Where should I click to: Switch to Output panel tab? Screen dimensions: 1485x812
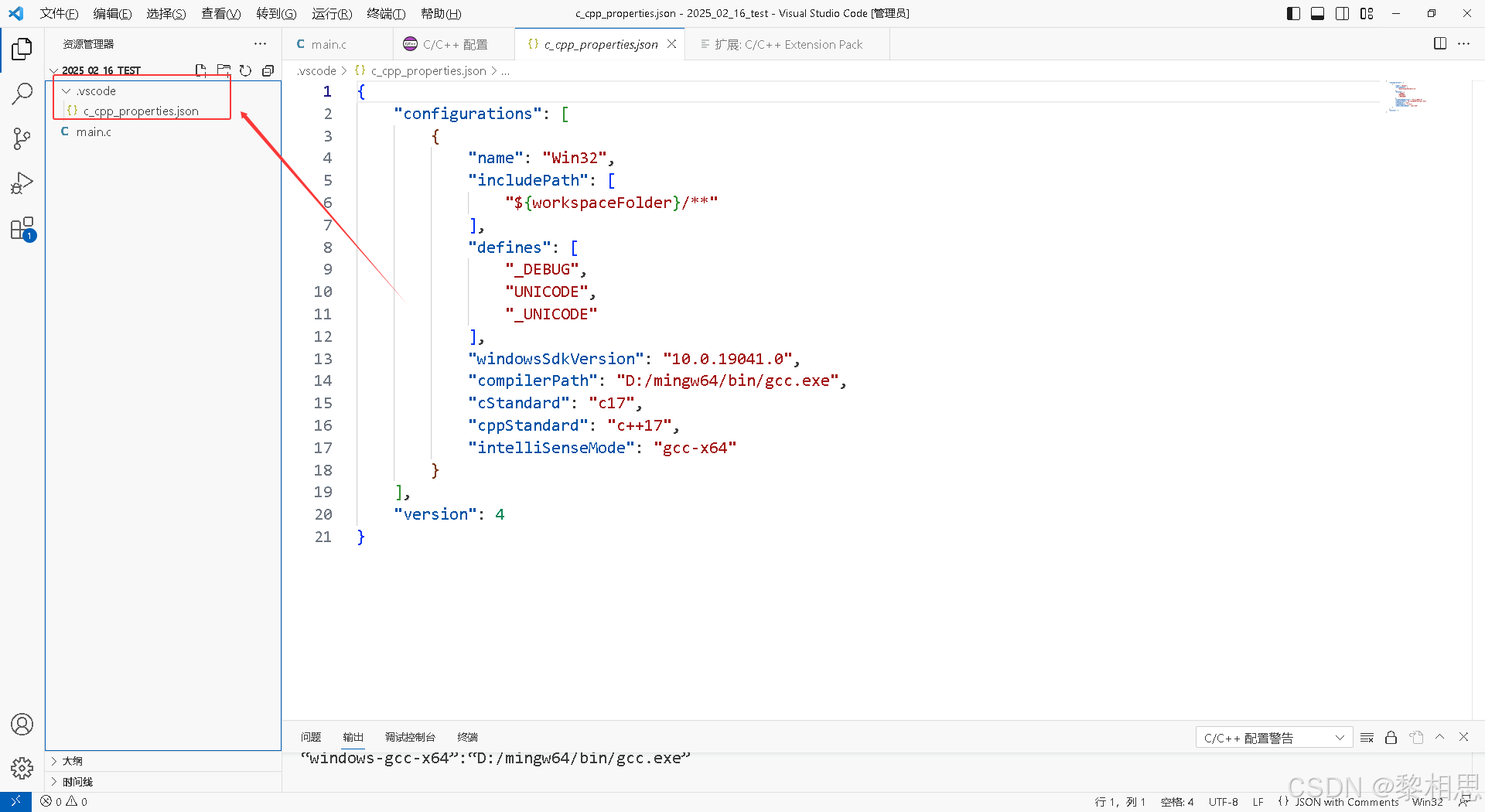[353, 737]
